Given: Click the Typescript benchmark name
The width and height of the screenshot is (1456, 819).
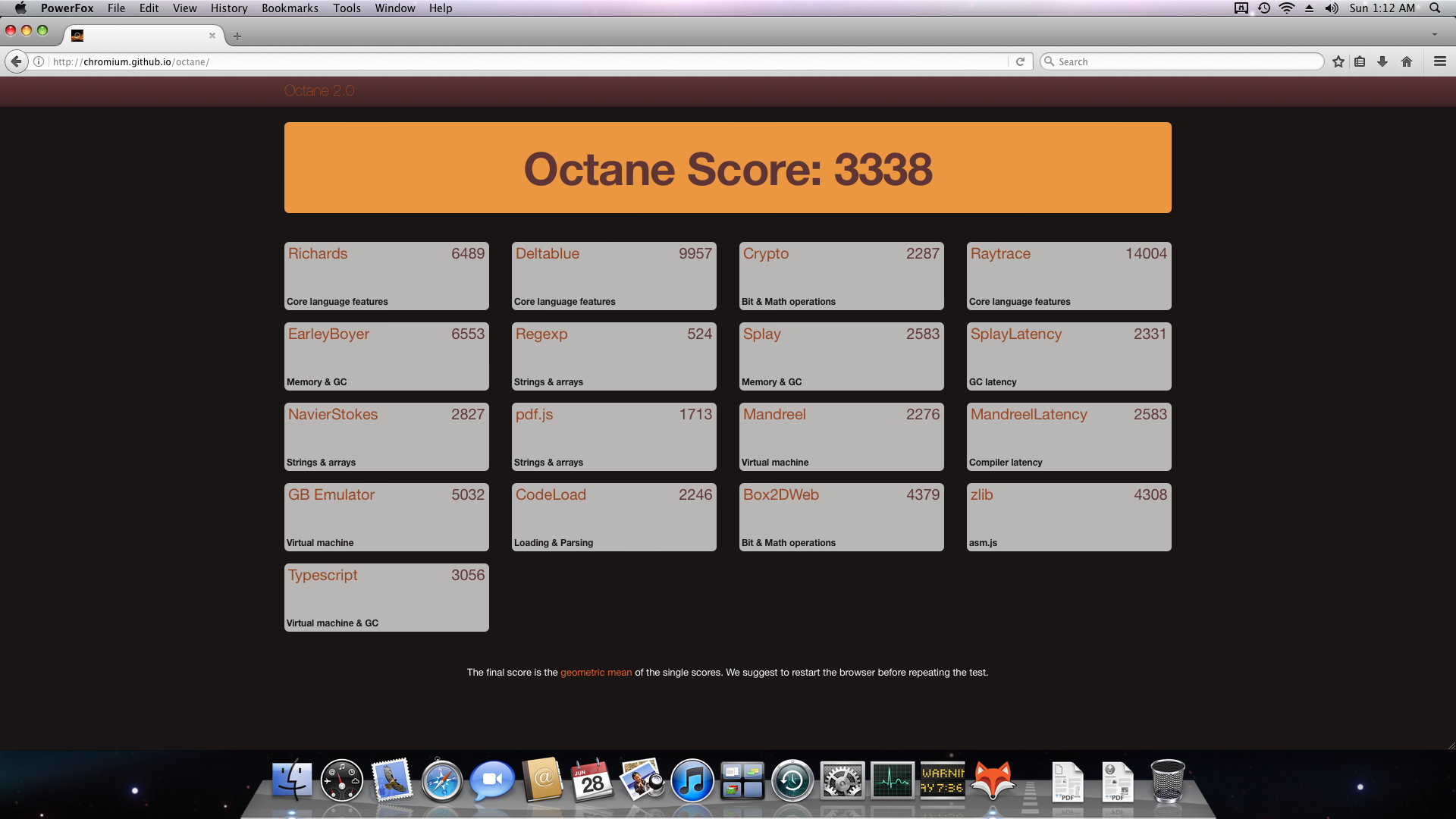Looking at the screenshot, I should pyautogui.click(x=323, y=576).
